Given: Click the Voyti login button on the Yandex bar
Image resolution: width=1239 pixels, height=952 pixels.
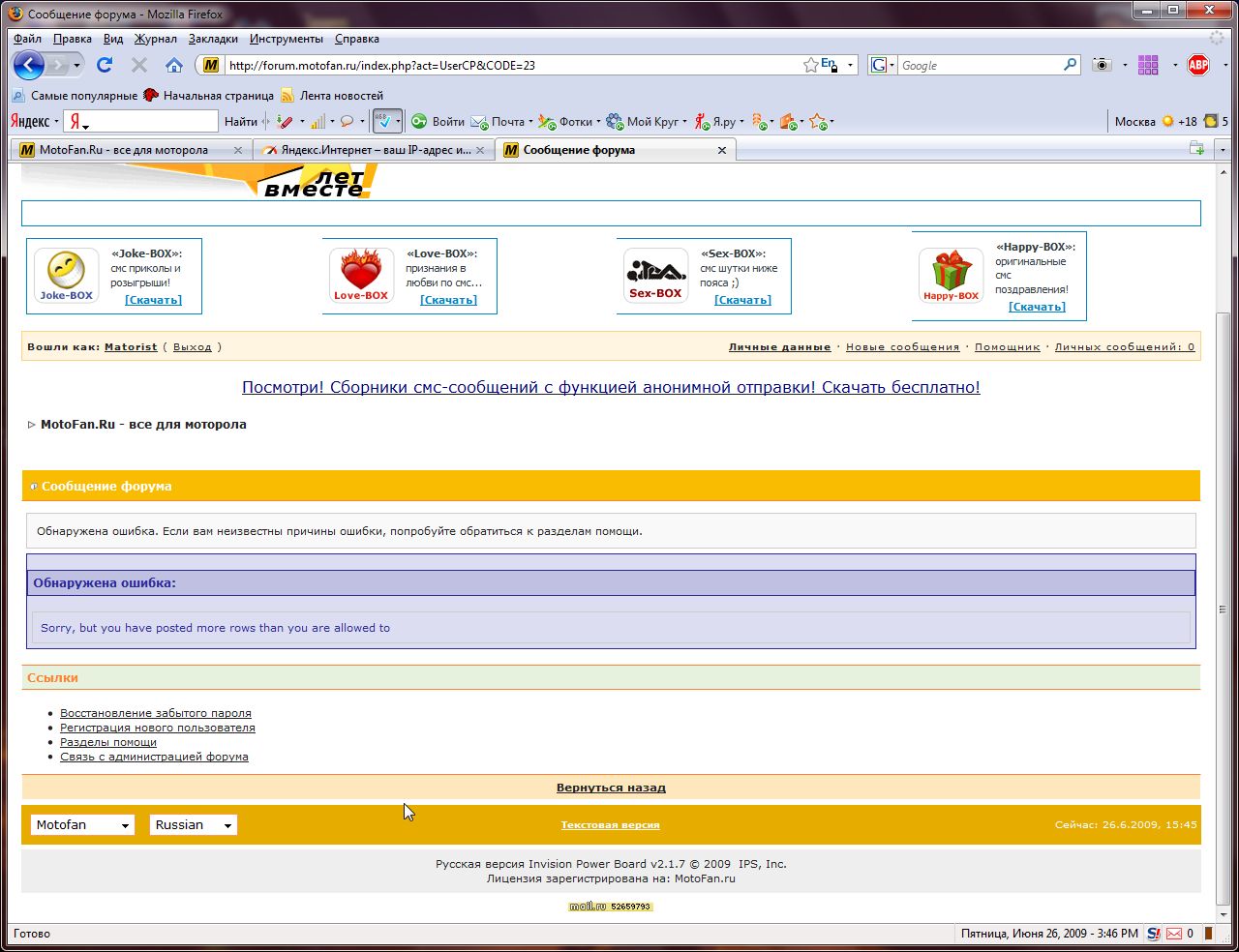Looking at the screenshot, I should [x=438, y=122].
